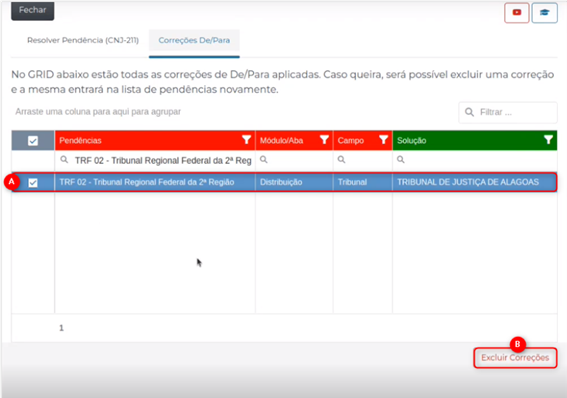Click Excluir Correções button

click(x=515, y=358)
